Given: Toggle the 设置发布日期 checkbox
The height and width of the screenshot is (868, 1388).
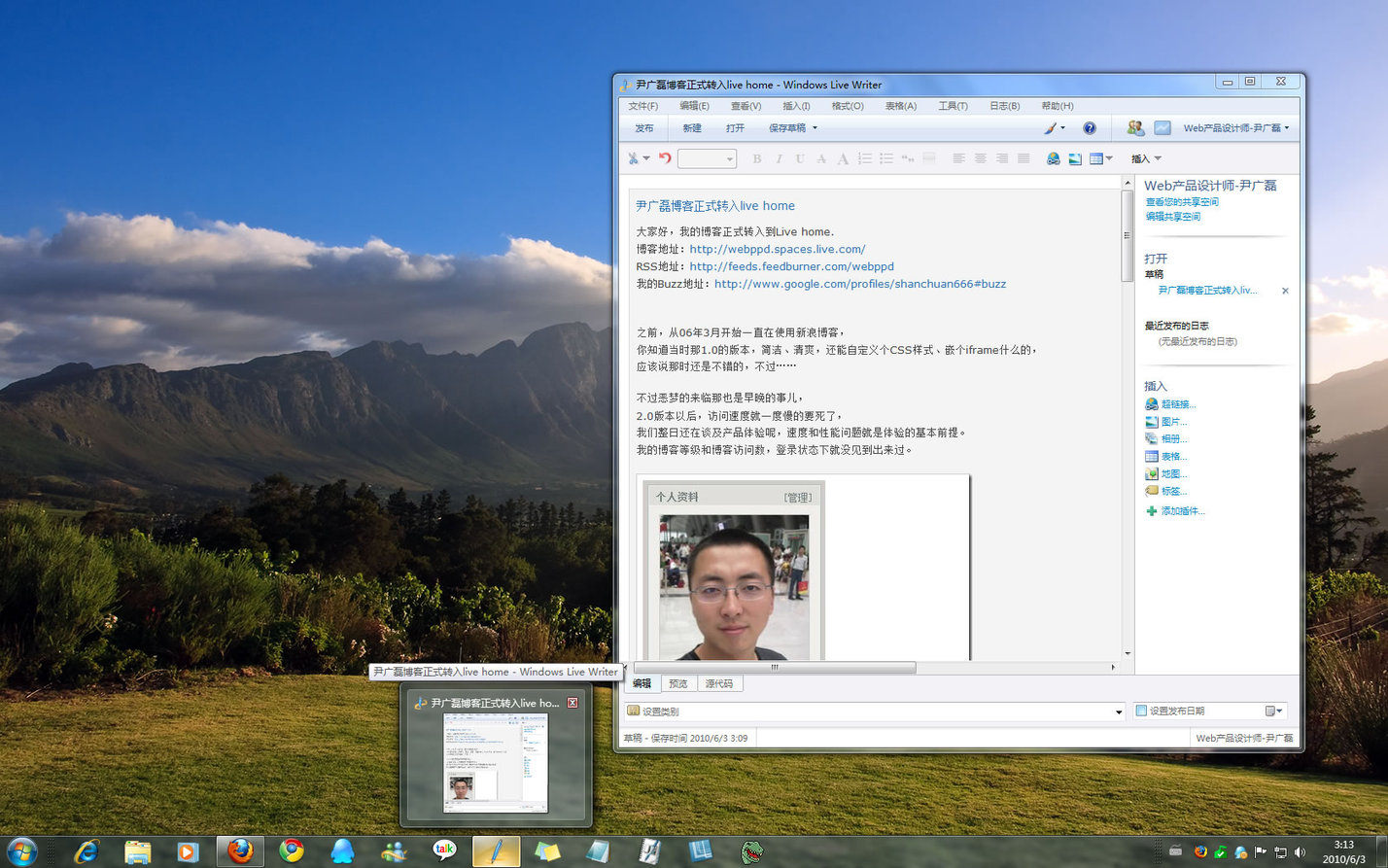Looking at the screenshot, I should click(x=1142, y=711).
